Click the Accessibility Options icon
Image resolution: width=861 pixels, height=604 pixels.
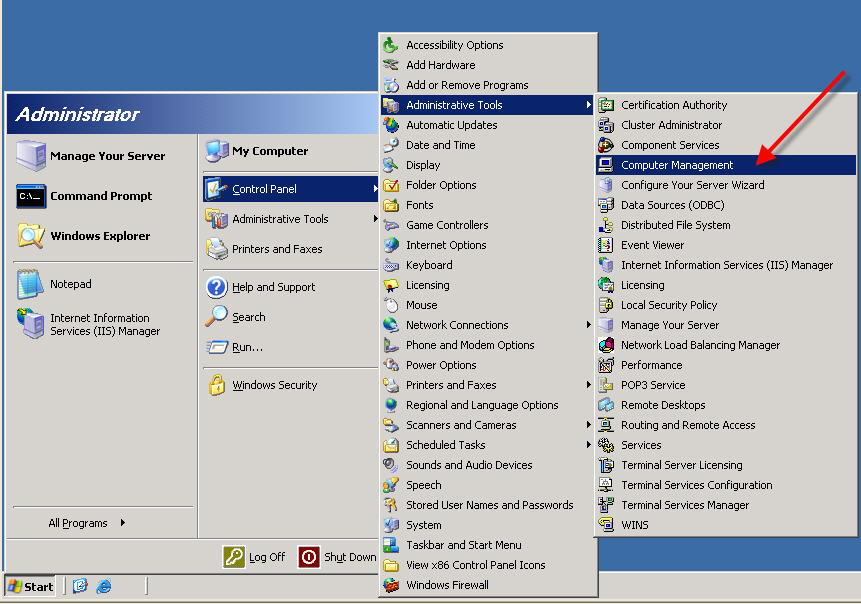(x=390, y=45)
